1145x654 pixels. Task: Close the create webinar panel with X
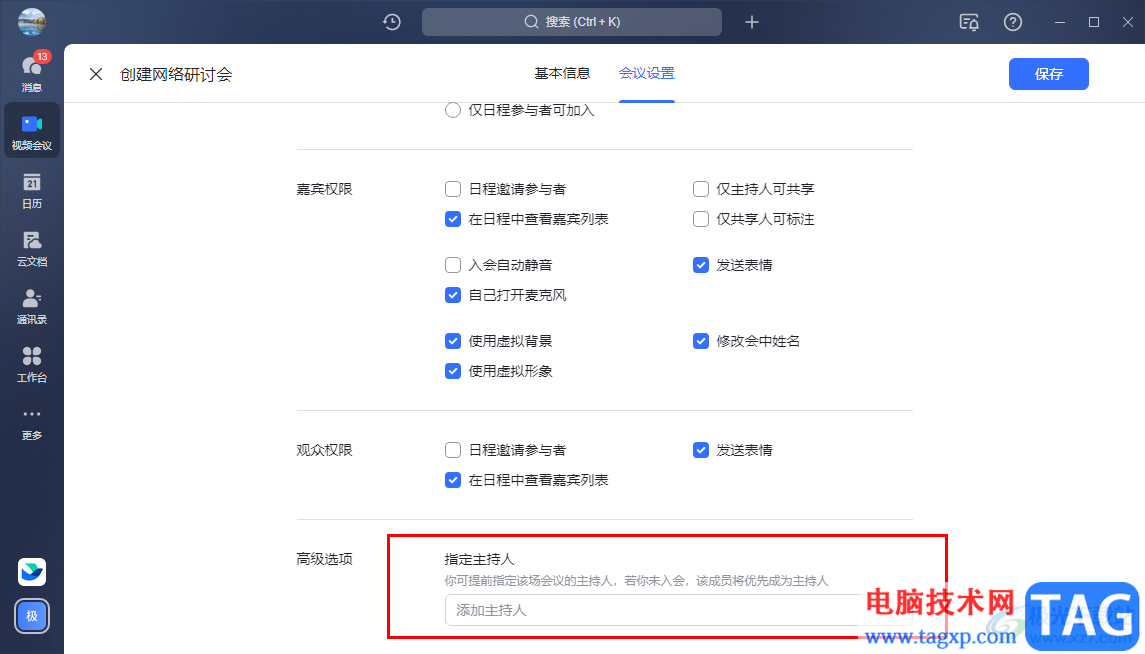[x=96, y=74]
